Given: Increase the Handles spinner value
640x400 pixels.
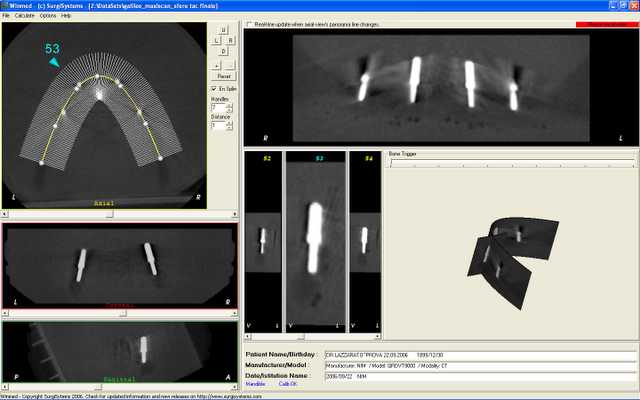Looking at the screenshot, I should pos(229,106).
